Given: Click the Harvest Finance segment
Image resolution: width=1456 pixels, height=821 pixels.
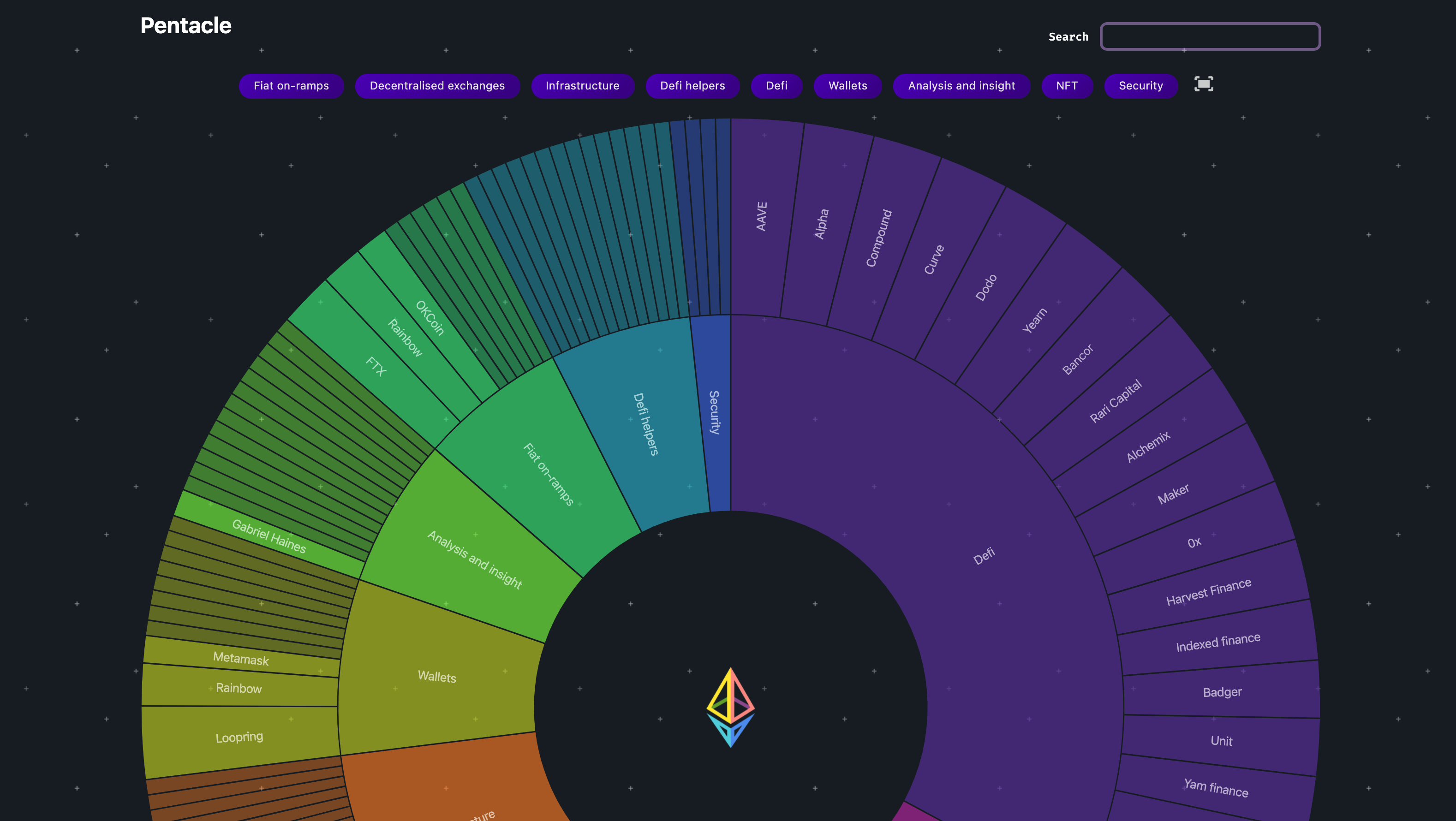Looking at the screenshot, I should point(1208,592).
